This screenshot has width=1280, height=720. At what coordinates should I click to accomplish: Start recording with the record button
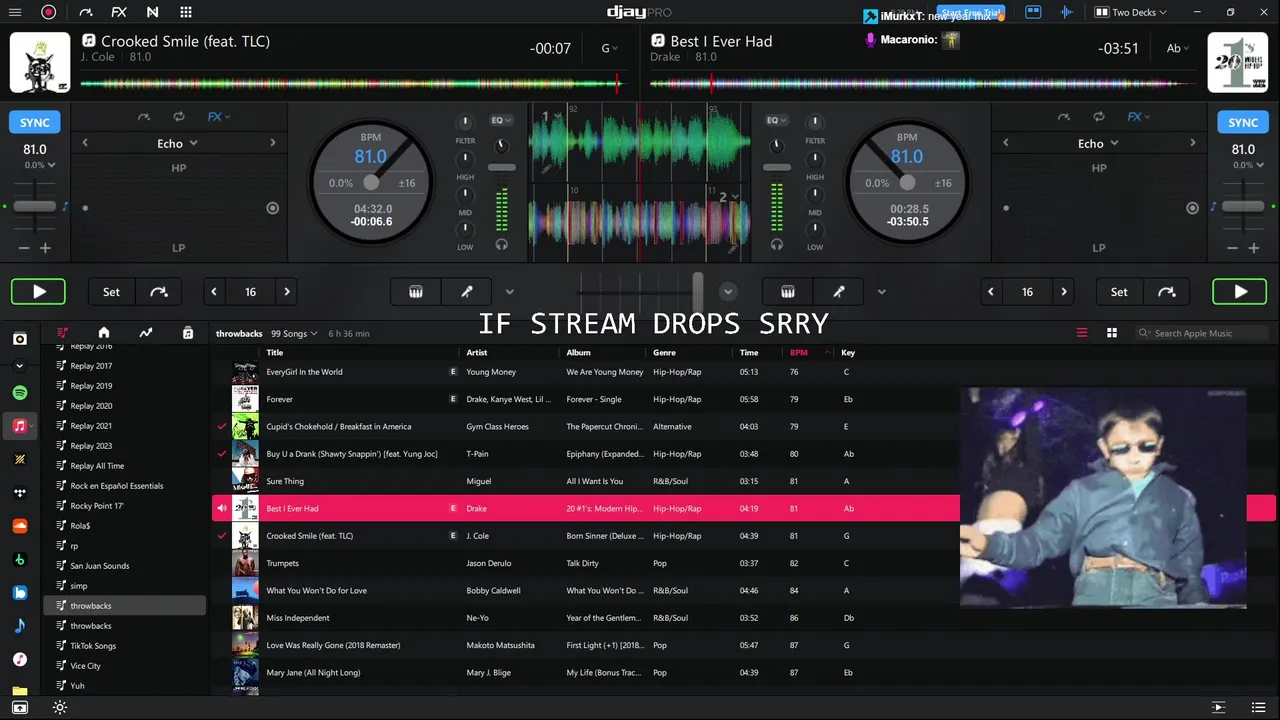pos(48,12)
